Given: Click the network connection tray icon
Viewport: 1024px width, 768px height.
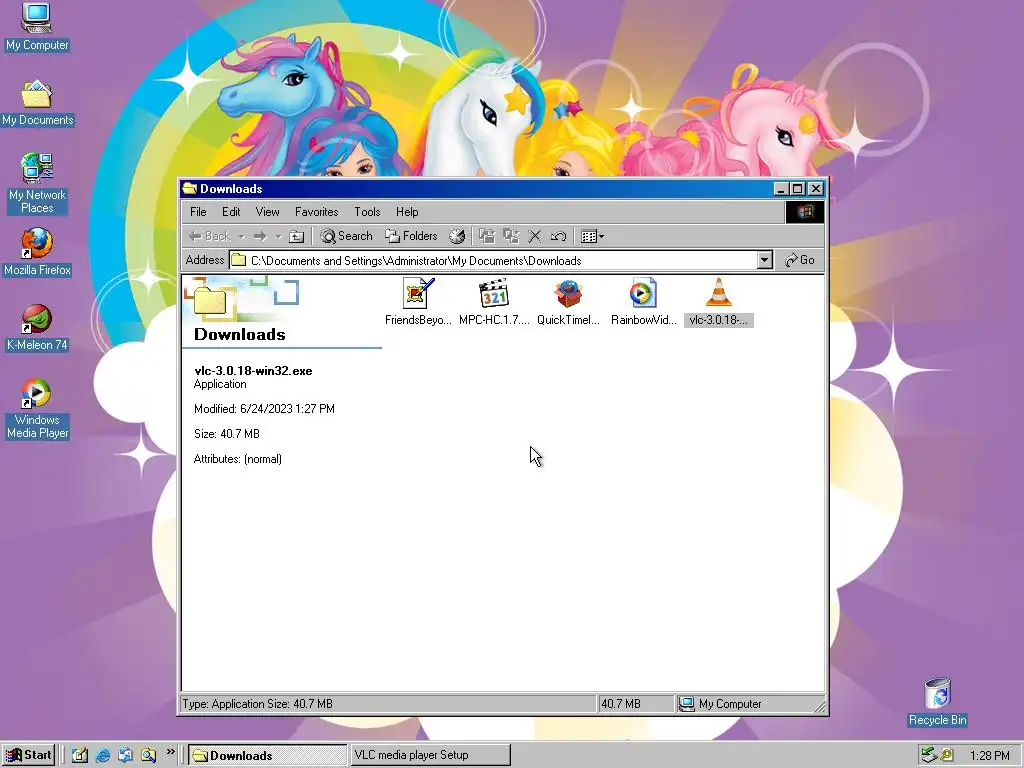Looking at the screenshot, I should click(x=929, y=756).
